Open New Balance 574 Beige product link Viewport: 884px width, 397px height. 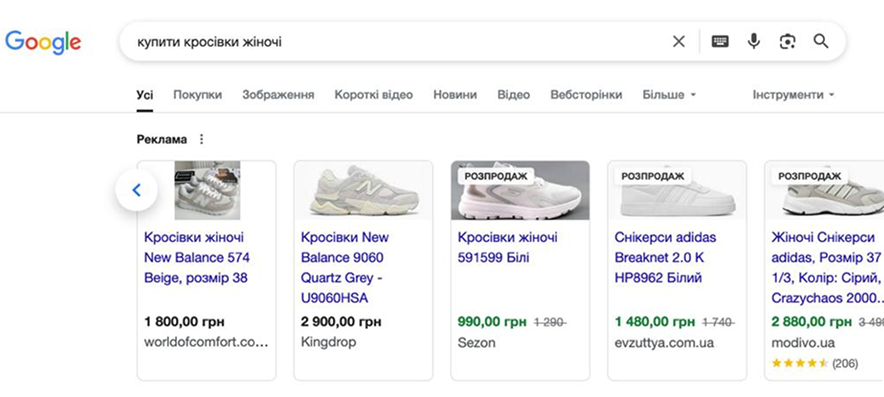tap(197, 258)
